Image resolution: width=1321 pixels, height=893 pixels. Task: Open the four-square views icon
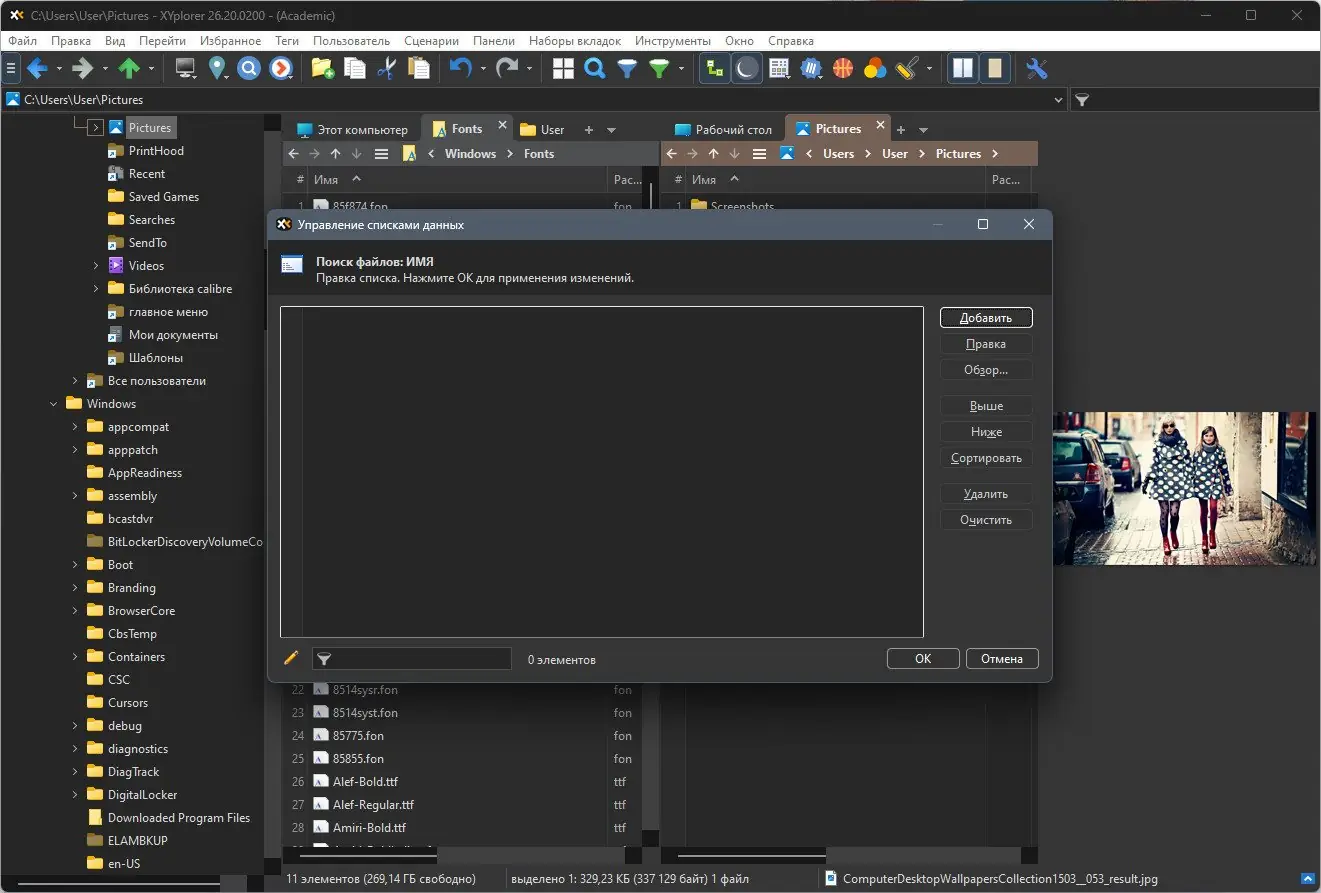pyautogui.click(x=563, y=68)
